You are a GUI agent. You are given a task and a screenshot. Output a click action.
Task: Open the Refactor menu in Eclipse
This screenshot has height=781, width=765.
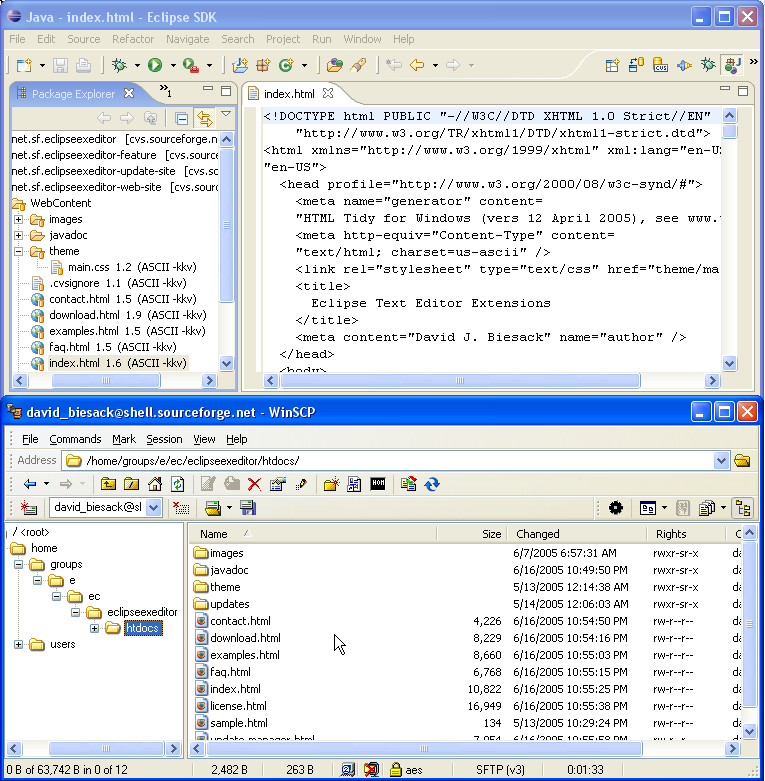pos(133,39)
